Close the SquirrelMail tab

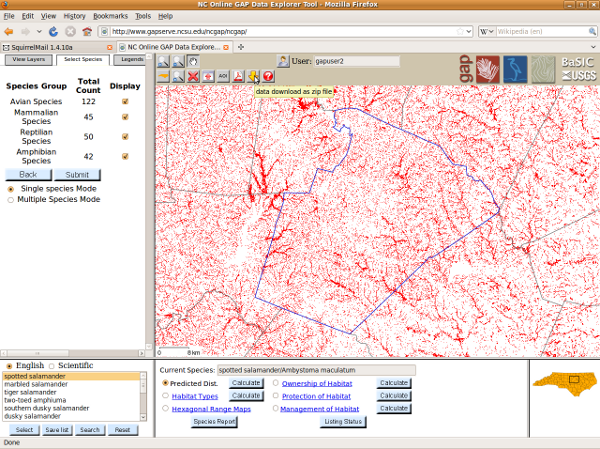(109, 47)
